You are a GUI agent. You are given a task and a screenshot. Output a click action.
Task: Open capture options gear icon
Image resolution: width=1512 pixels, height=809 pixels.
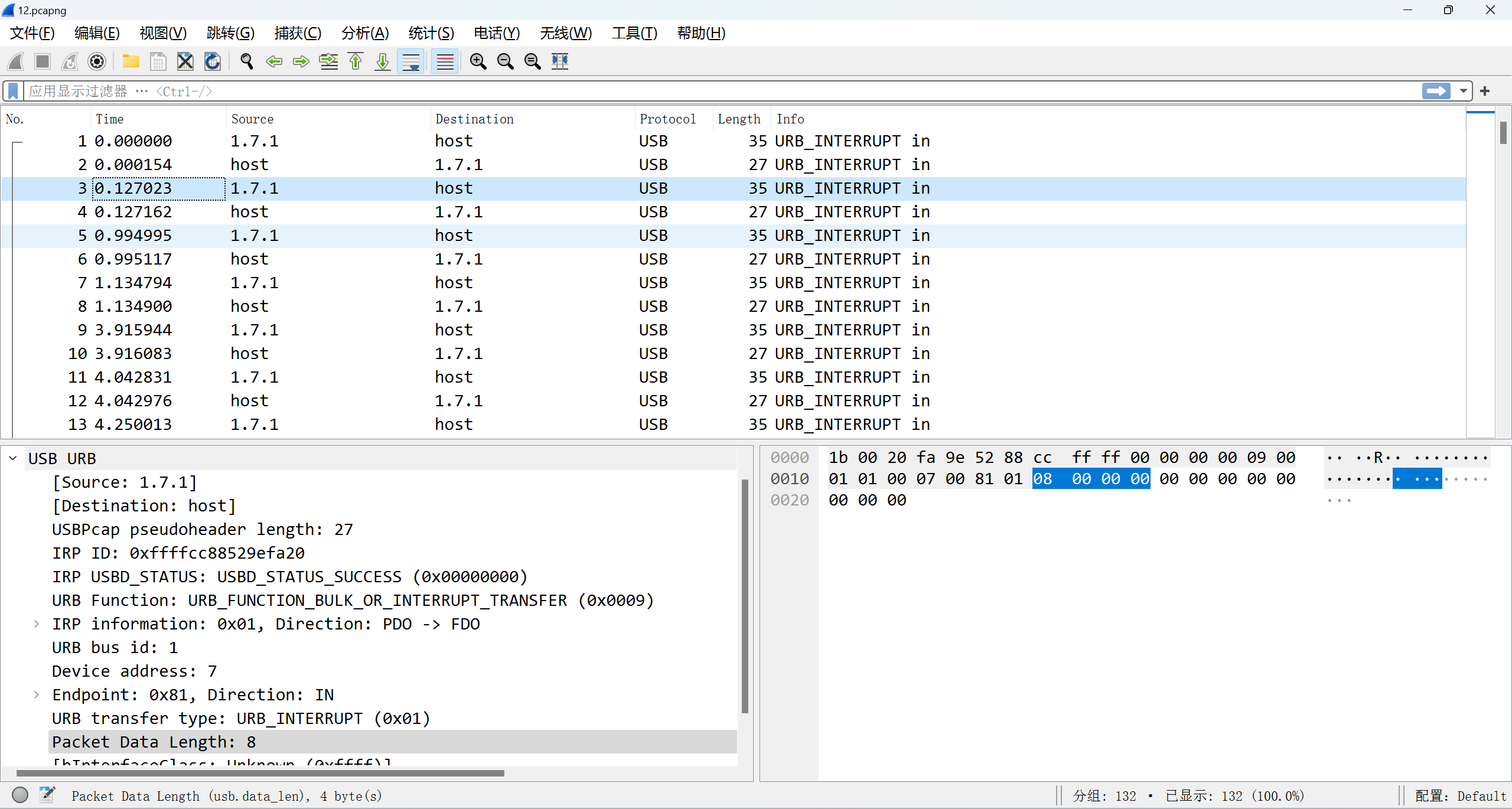[97, 61]
